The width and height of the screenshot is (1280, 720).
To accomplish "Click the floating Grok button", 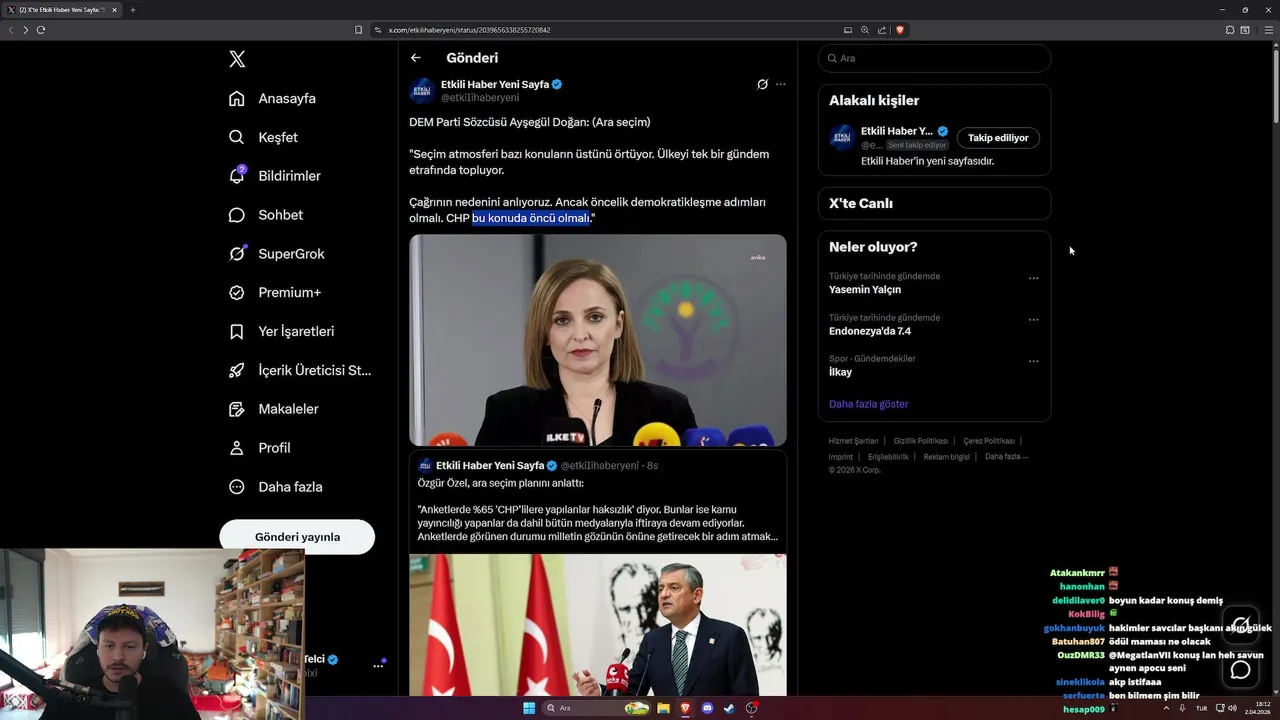I will (1241, 625).
